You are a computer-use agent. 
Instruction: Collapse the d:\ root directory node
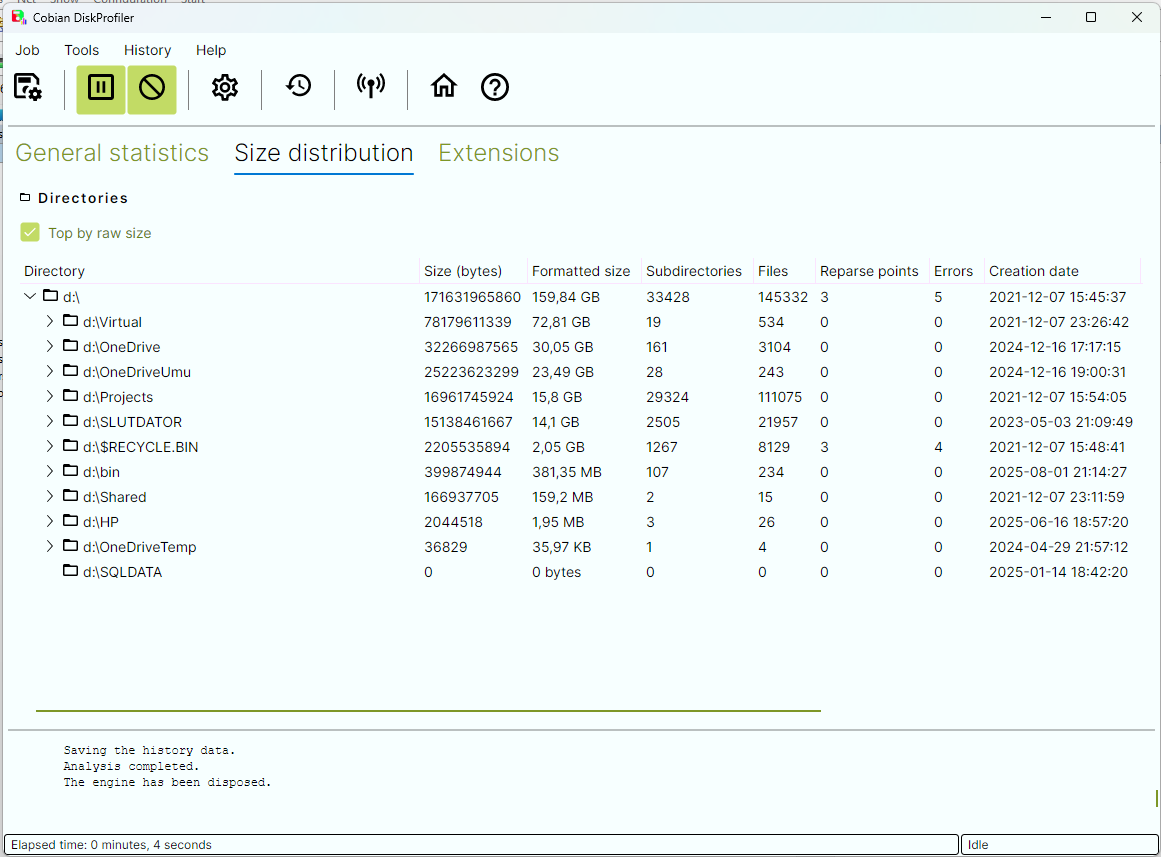[30, 297]
